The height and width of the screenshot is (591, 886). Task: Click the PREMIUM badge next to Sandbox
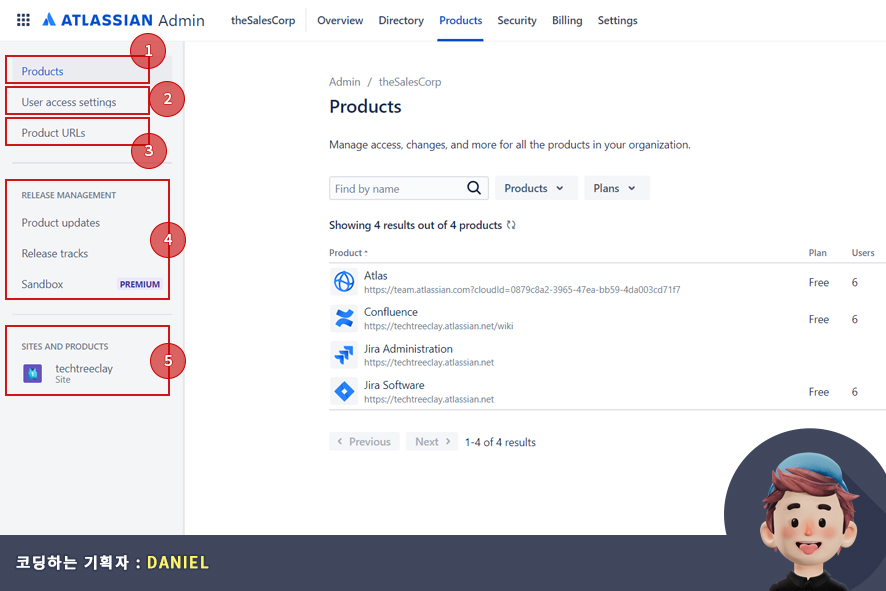click(140, 284)
